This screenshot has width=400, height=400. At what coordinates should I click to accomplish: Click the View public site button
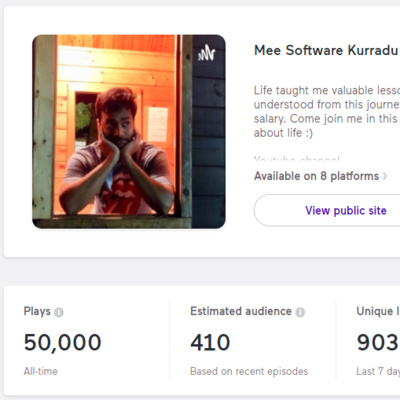(x=327, y=210)
